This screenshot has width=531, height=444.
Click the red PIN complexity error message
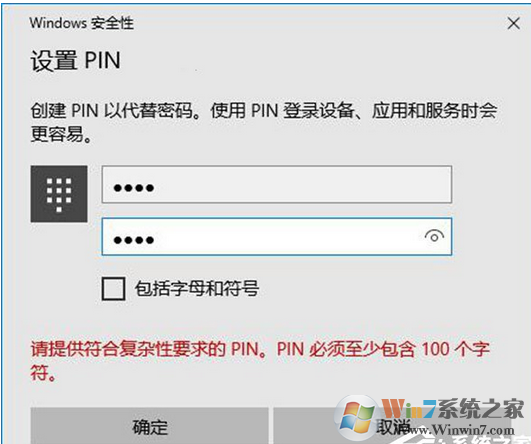coord(260,360)
